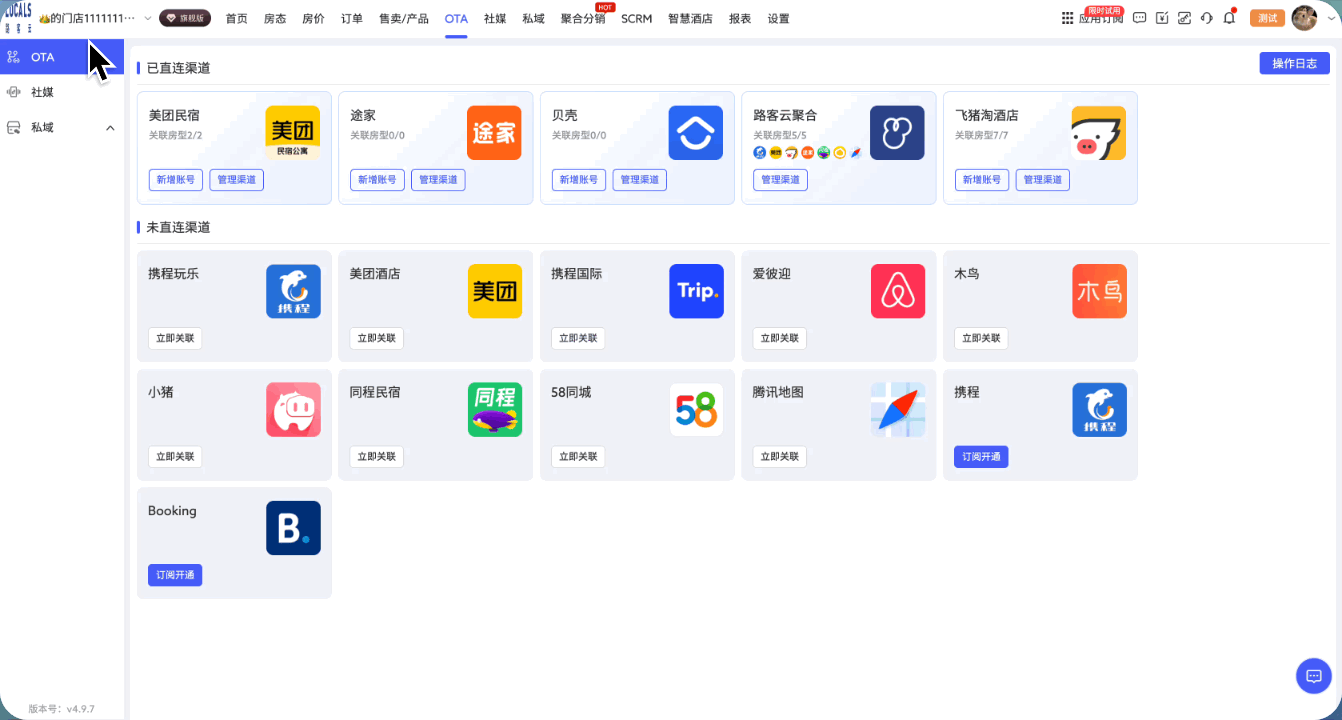Click the yuan billing note icon
1342x720 pixels.
(x=1162, y=18)
